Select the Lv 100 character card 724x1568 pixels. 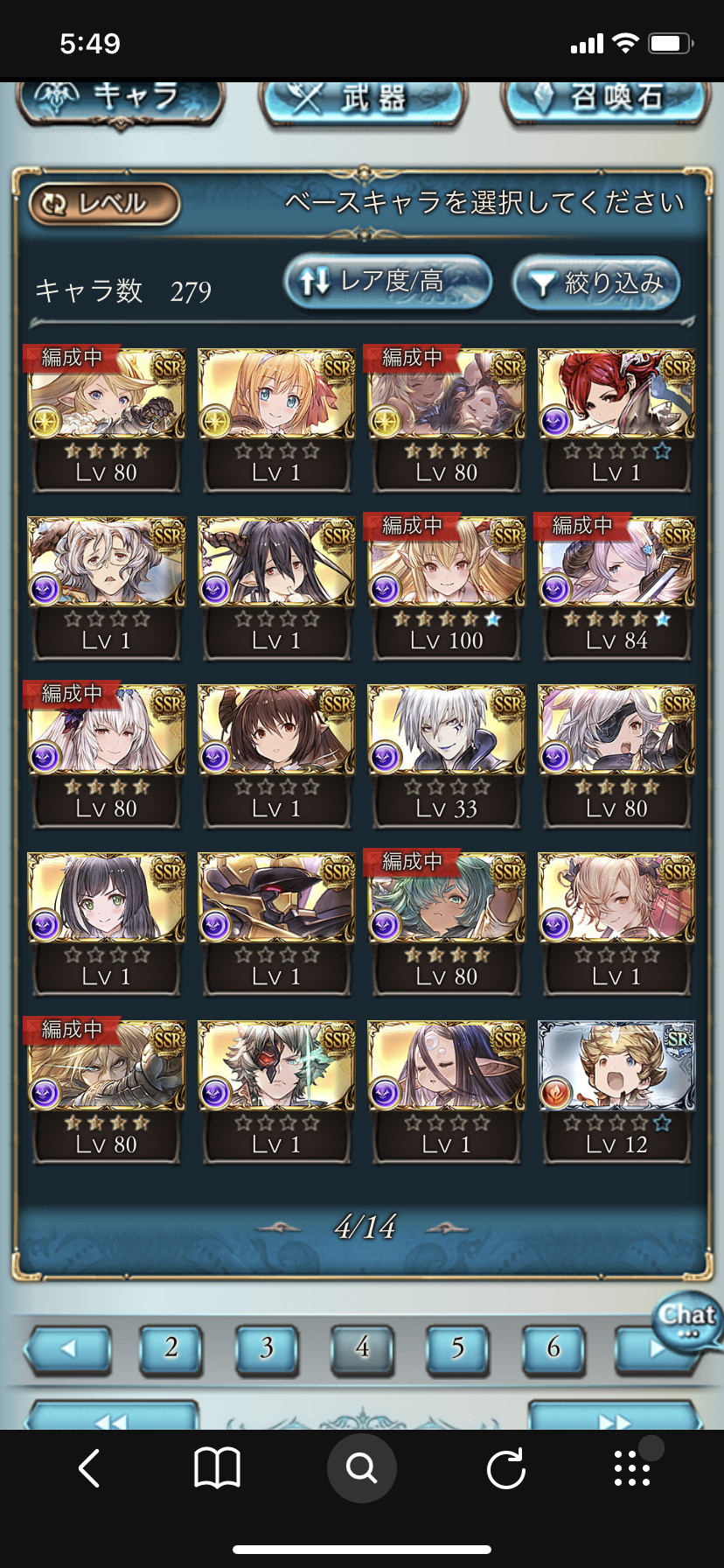coord(447,587)
